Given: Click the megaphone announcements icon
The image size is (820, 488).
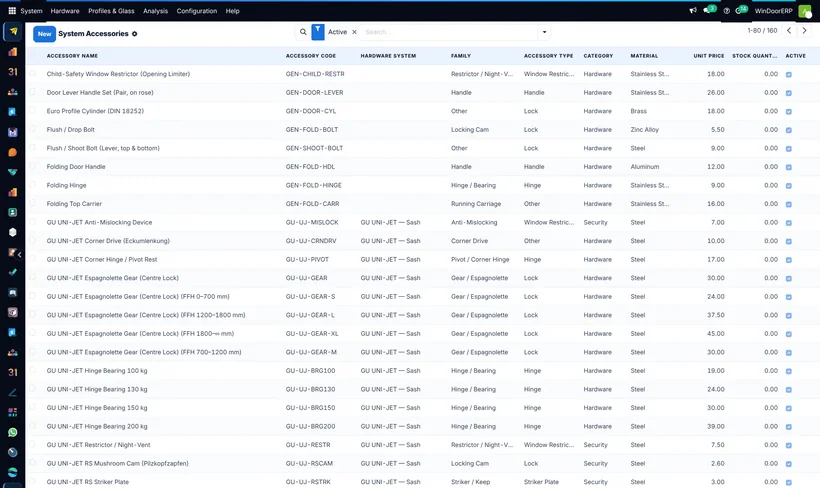Looking at the screenshot, I should point(693,10).
